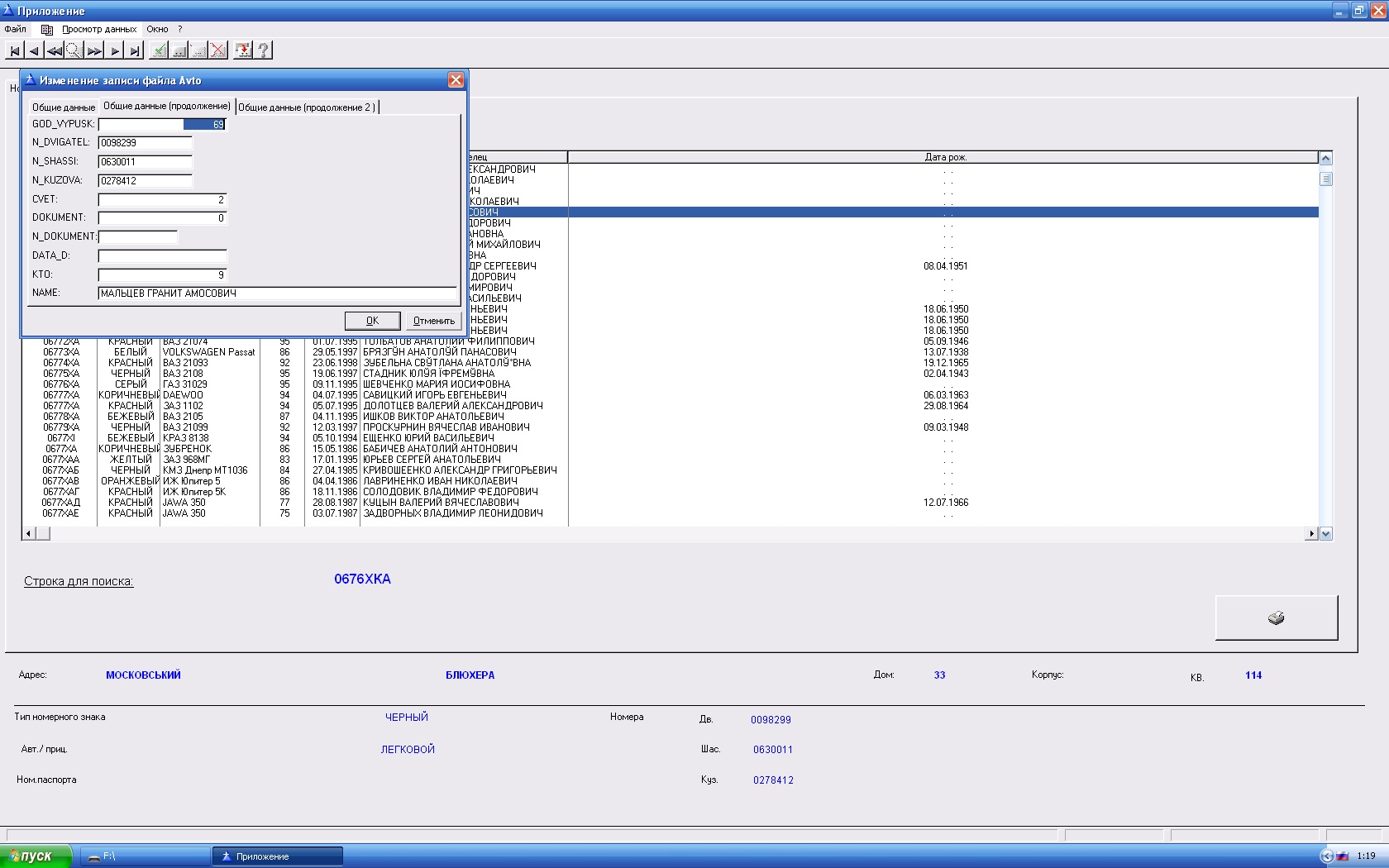The width and height of the screenshot is (1389, 868).
Task: Jump to the first record
Action: coord(14,50)
